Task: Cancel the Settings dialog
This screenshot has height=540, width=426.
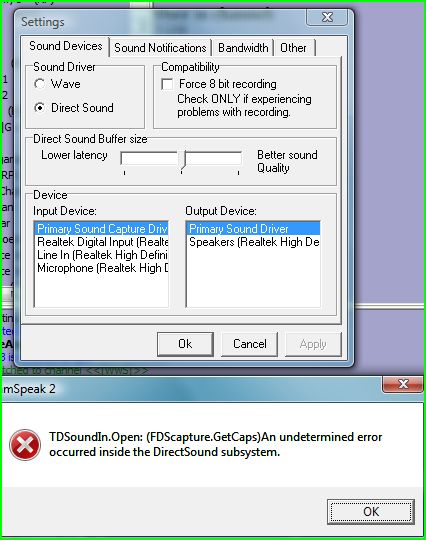Action: (x=250, y=344)
